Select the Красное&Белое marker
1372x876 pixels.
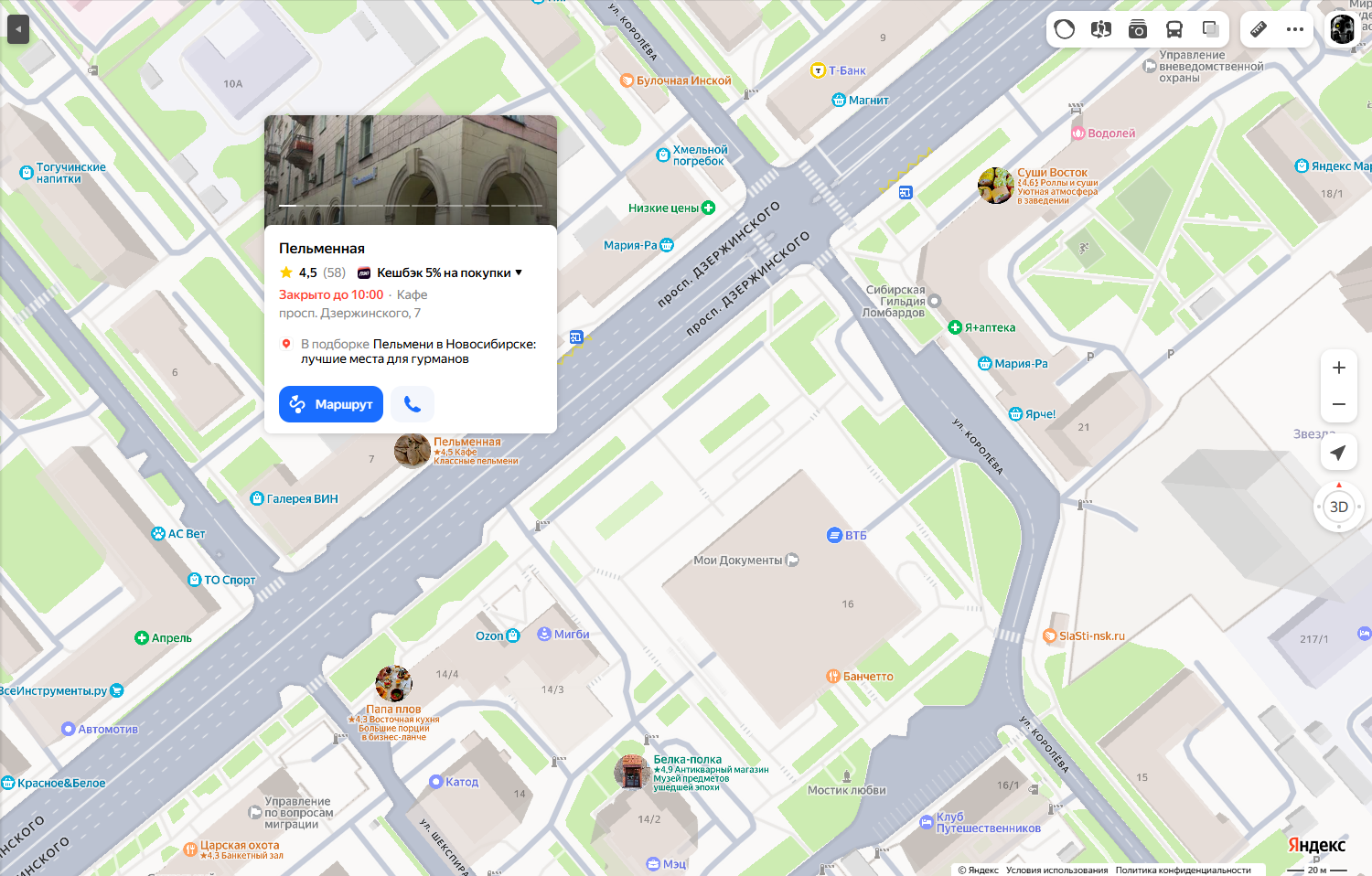click(x=8, y=783)
